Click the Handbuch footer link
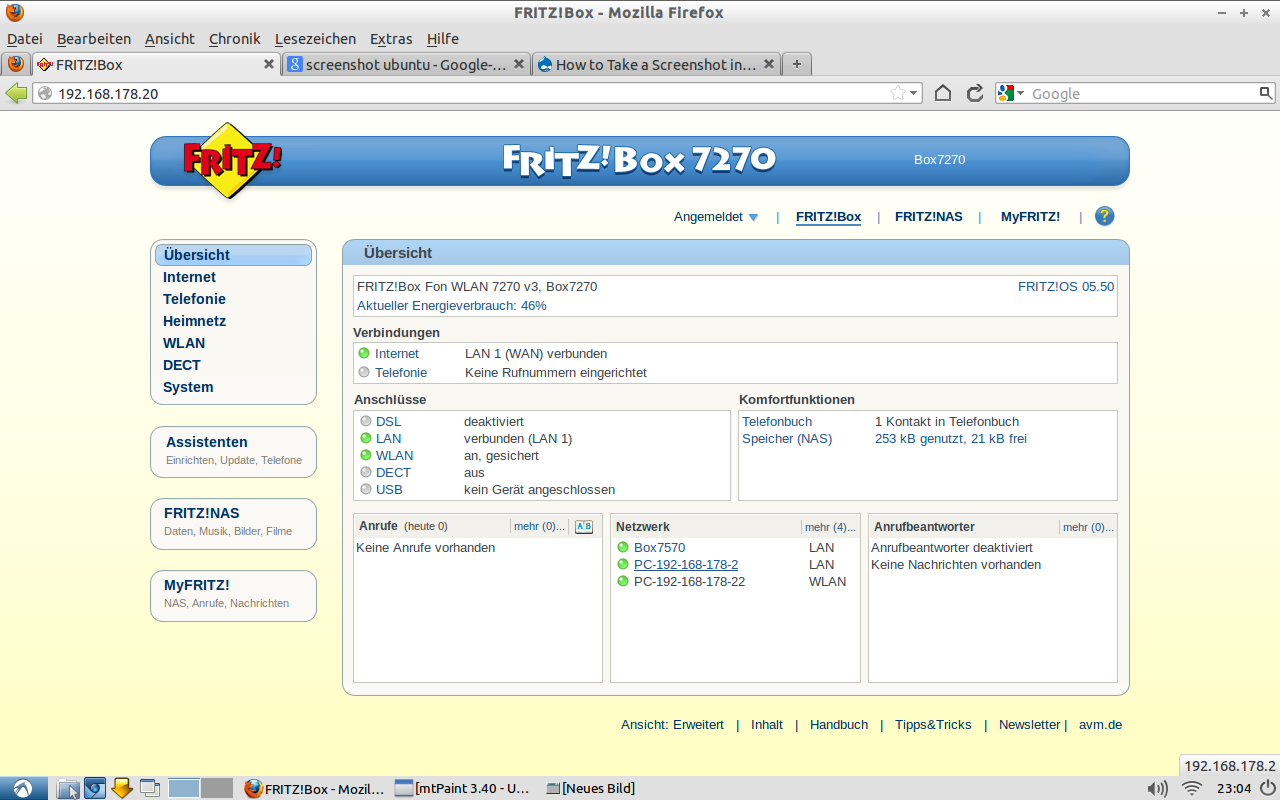The width and height of the screenshot is (1280, 800). click(x=839, y=725)
